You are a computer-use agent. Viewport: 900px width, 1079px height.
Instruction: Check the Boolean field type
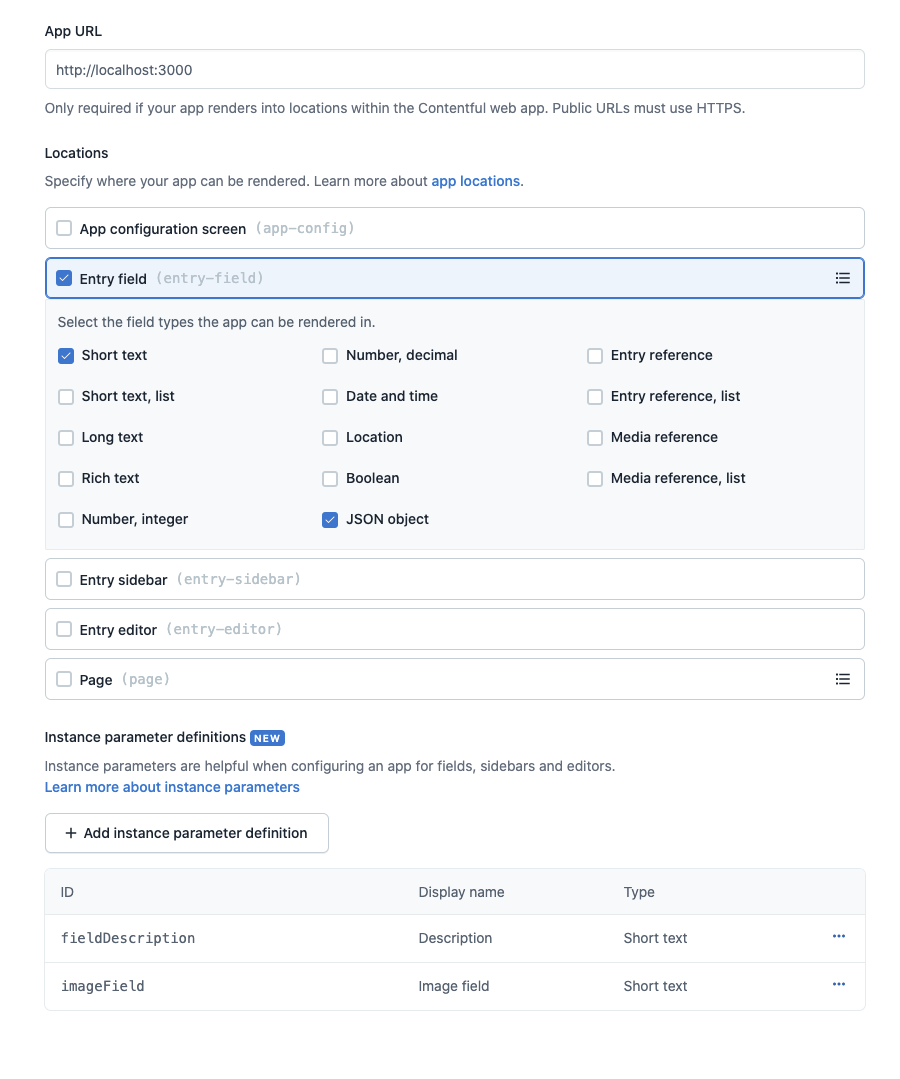[330, 478]
